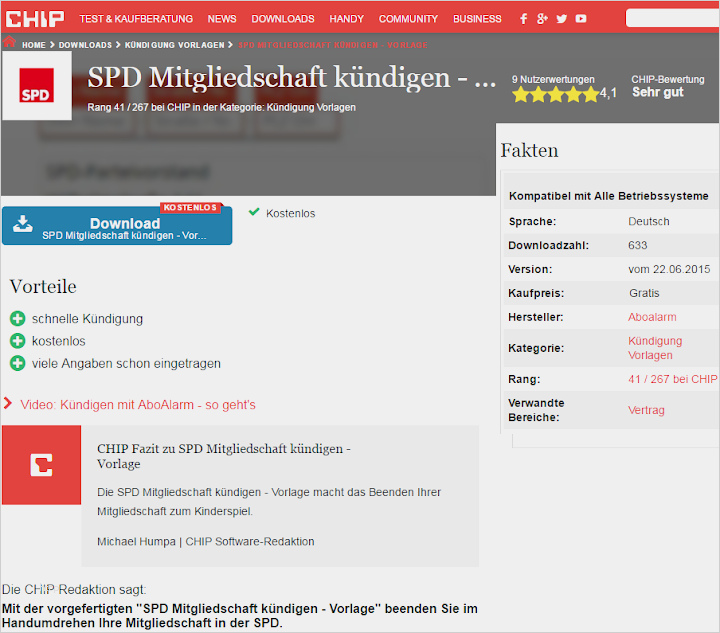Click the green checkmark beside Kostenlos
Screen dimensions: 720x633
pos(254,212)
